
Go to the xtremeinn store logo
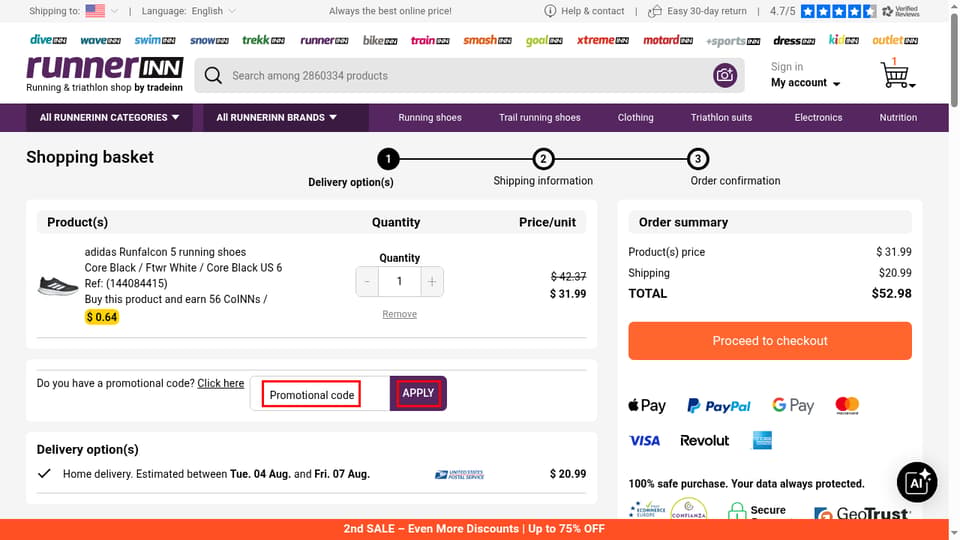(x=602, y=40)
